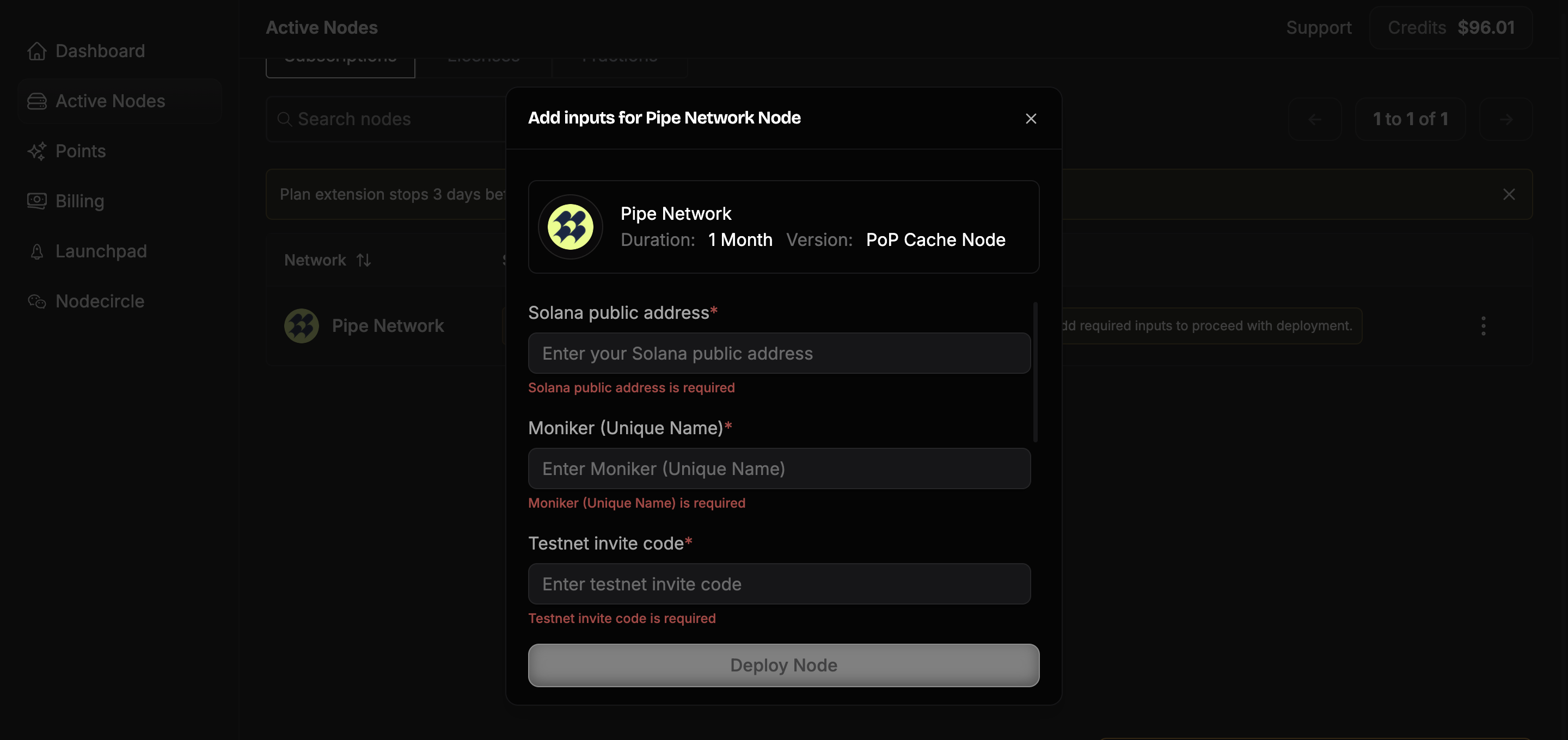This screenshot has width=1568, height=740.
Task: Click the 1 to 1 of 1 indicator
Action: coord(1410,119)
